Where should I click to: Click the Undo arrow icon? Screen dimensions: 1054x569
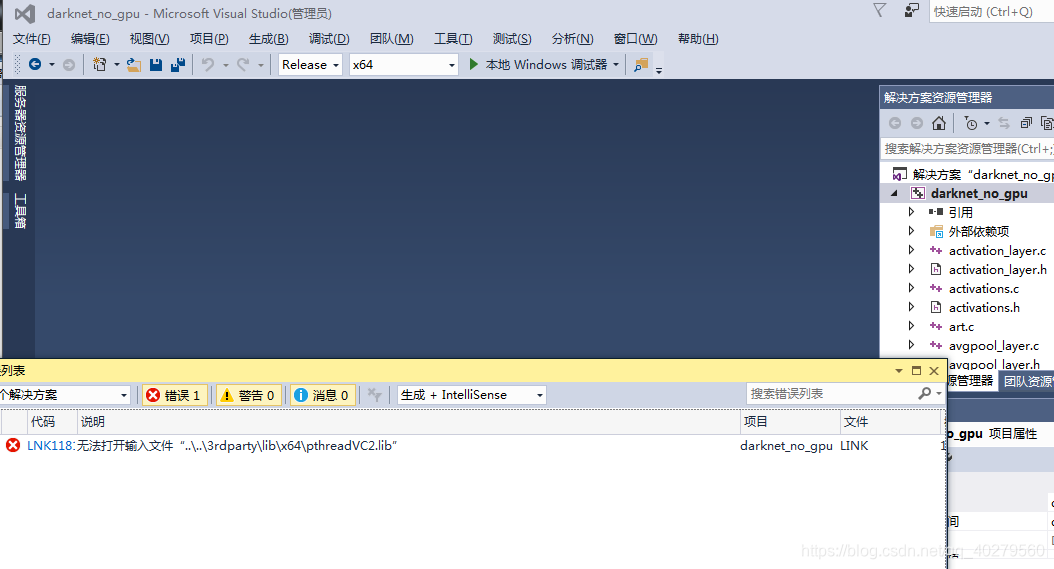208,65
